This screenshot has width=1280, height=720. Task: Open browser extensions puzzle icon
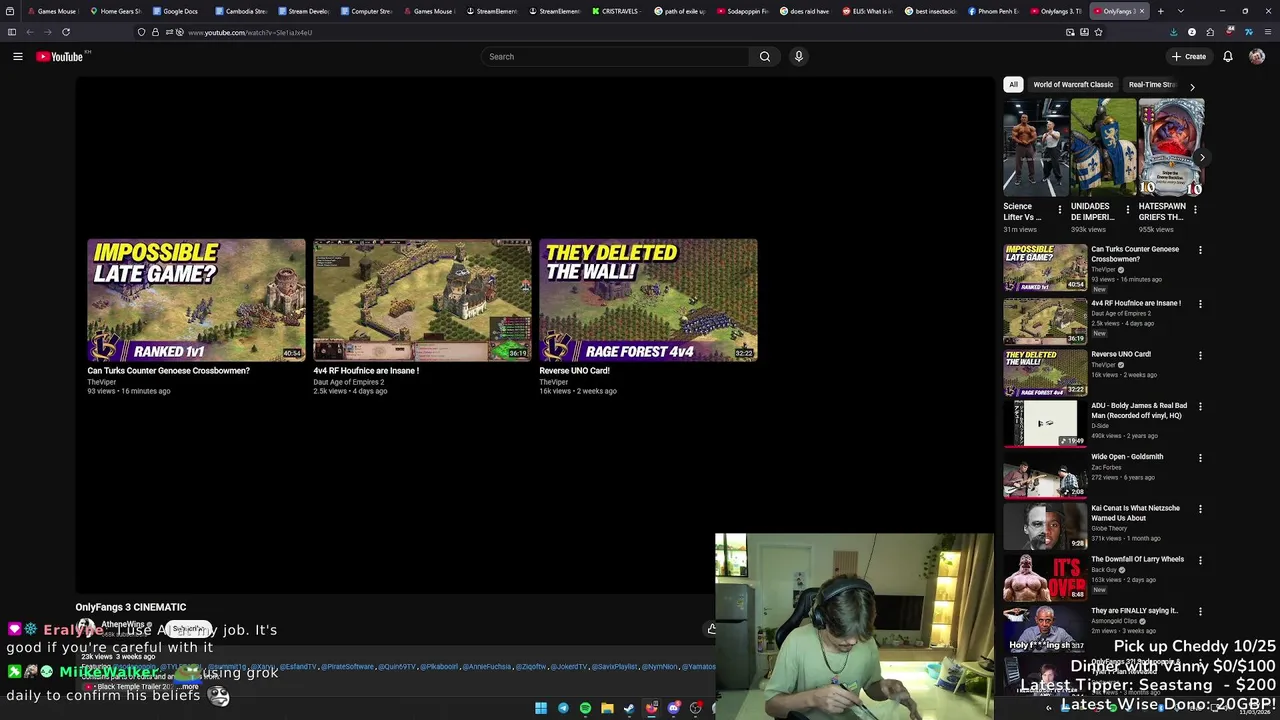point(1210,32)
